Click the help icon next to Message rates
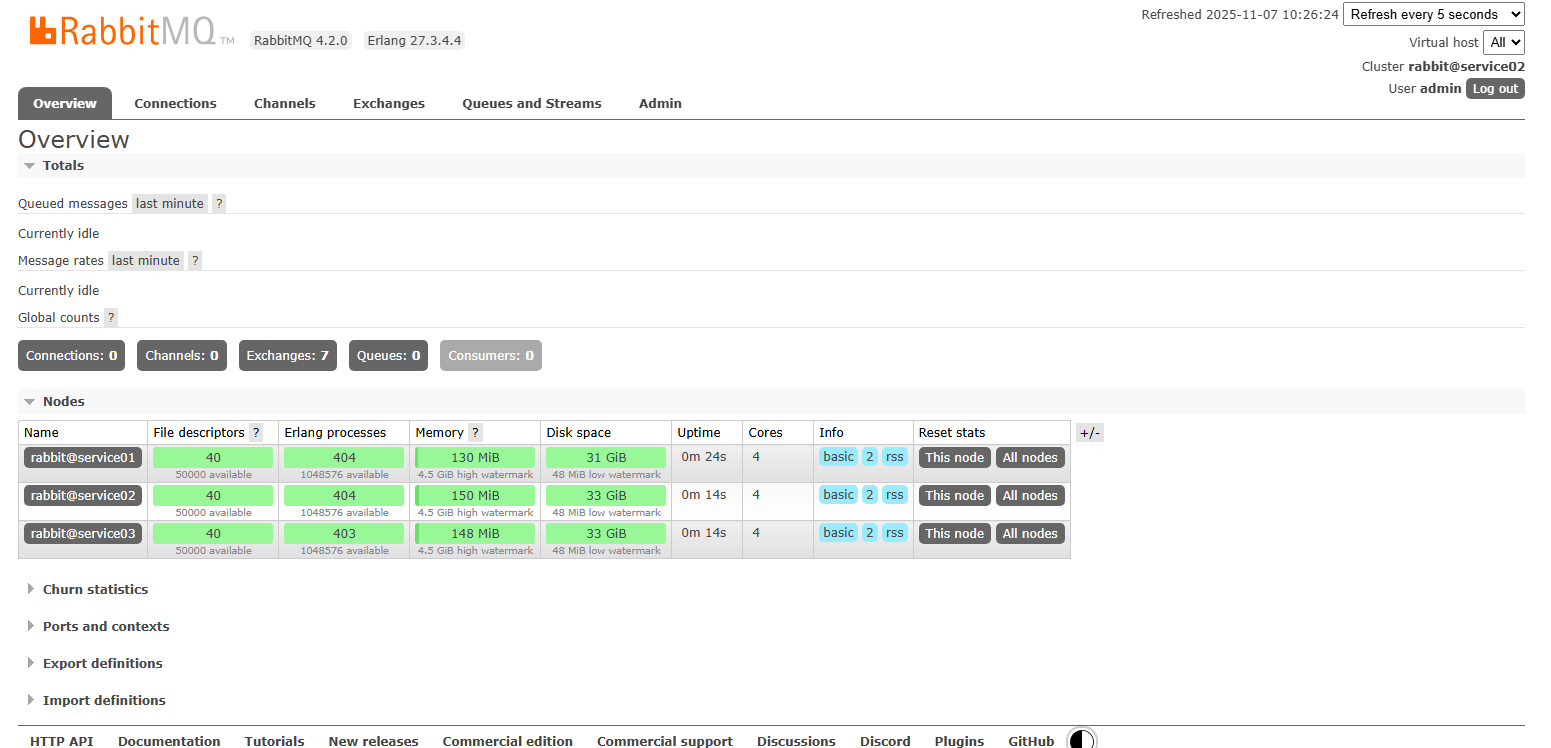 pyautogui.click(x=195, y=261)
